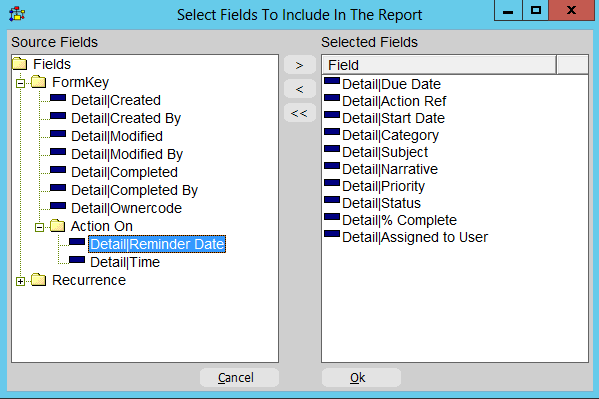The width and height of the screenshot is (599, 399).
Task: Click the Action On folder icon
Action: [x=58, y=226]
